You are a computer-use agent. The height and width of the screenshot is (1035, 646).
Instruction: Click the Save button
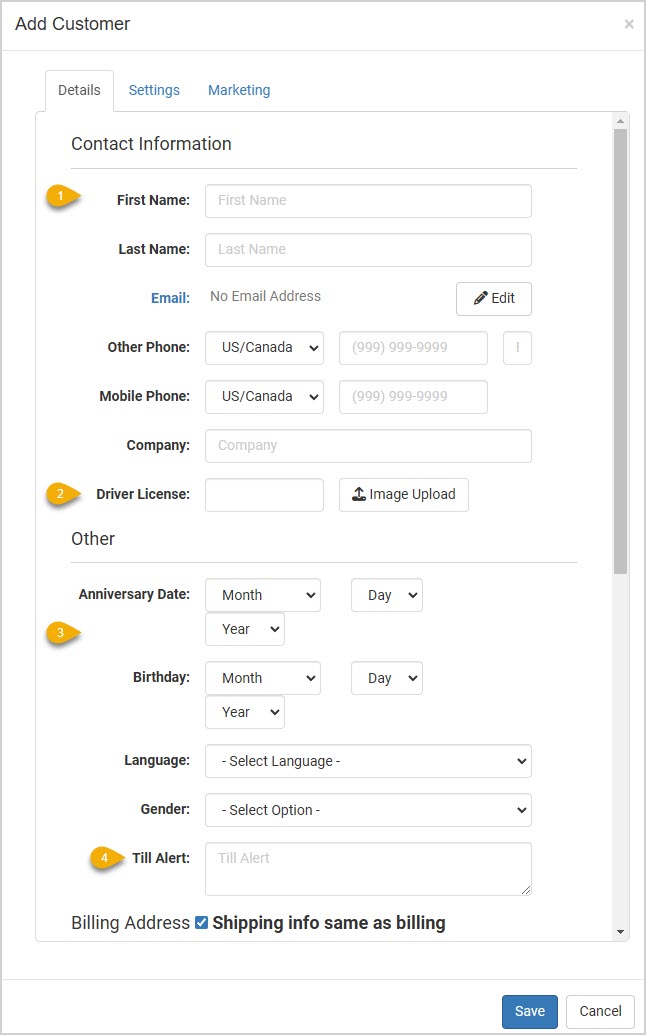[530, 1012]
